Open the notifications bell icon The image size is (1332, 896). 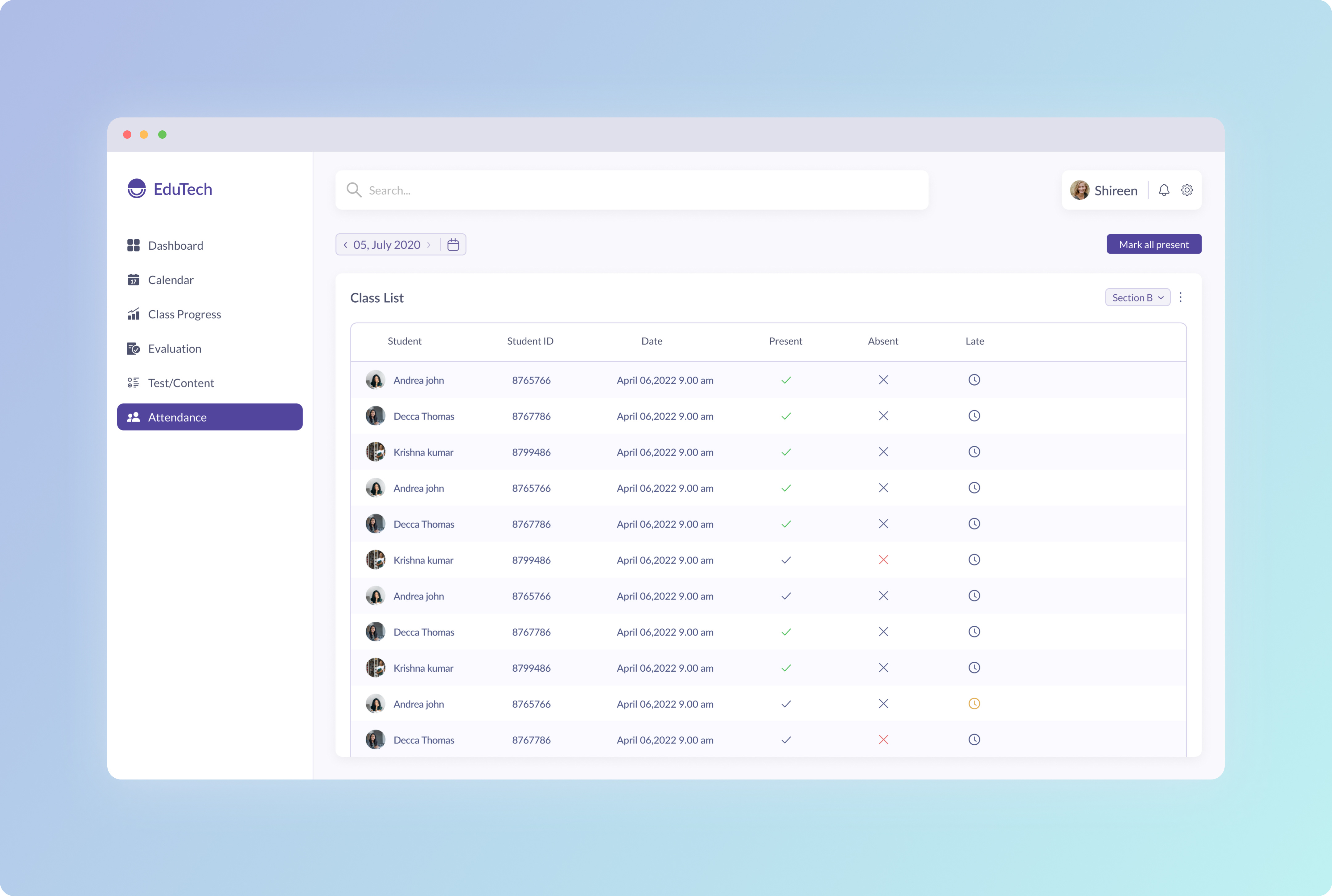point(1164,190)
